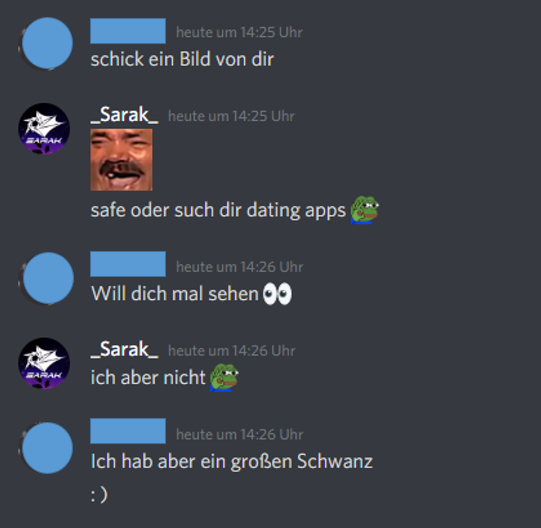Screen dimensions: 541x528
Task: Click redacted username above 'Ich hab aber'
Action: (128, 431)
